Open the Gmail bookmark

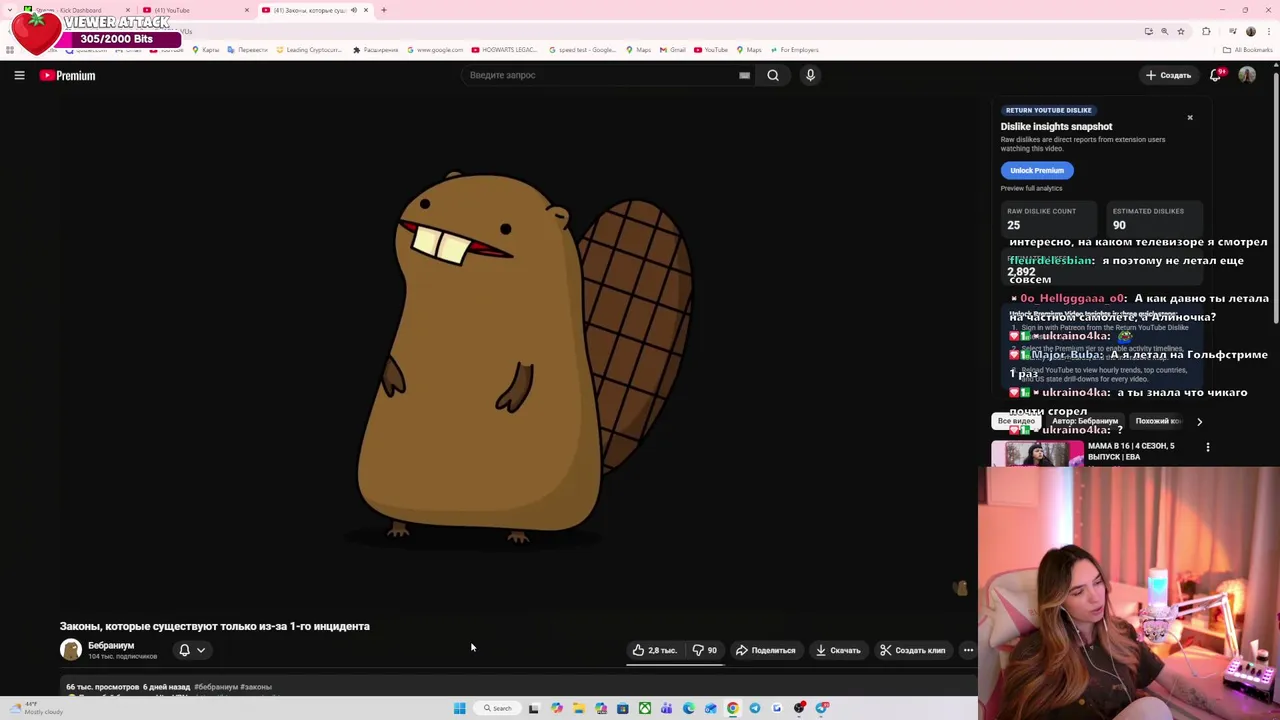pyautogui.click(x=673, y=50)
